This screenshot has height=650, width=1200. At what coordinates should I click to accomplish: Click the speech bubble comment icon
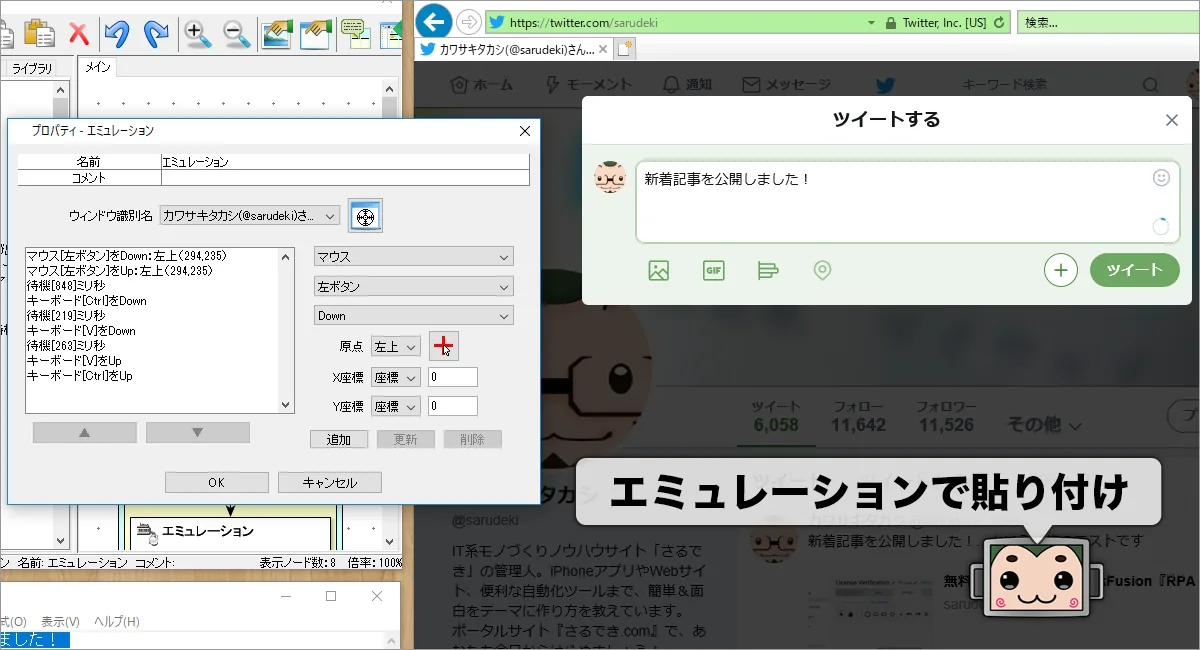tap(353, 33)
